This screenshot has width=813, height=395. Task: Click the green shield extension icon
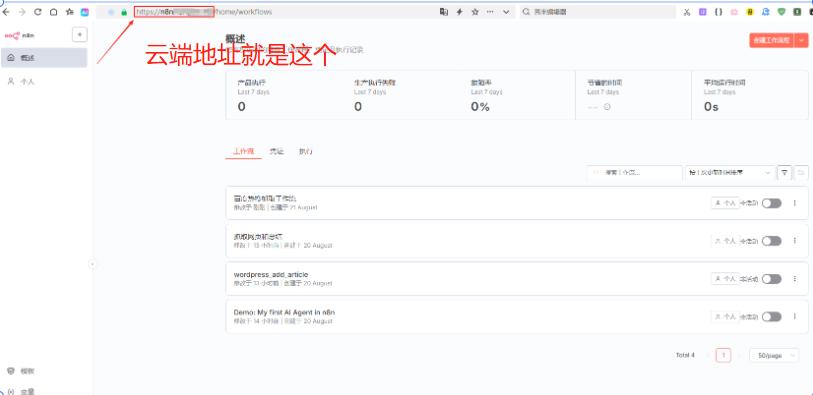coord(781,12)
